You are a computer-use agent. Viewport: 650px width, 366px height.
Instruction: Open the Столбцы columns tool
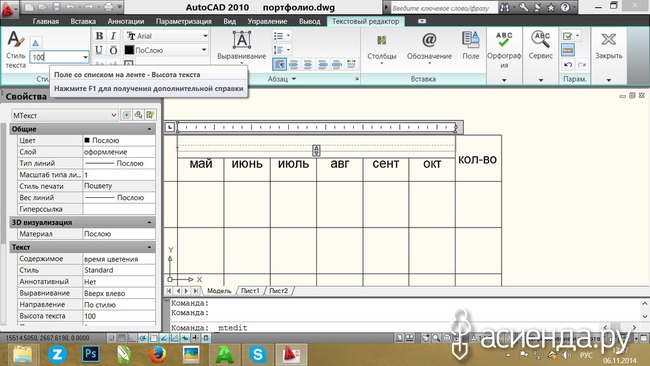[x=381, y=48]
